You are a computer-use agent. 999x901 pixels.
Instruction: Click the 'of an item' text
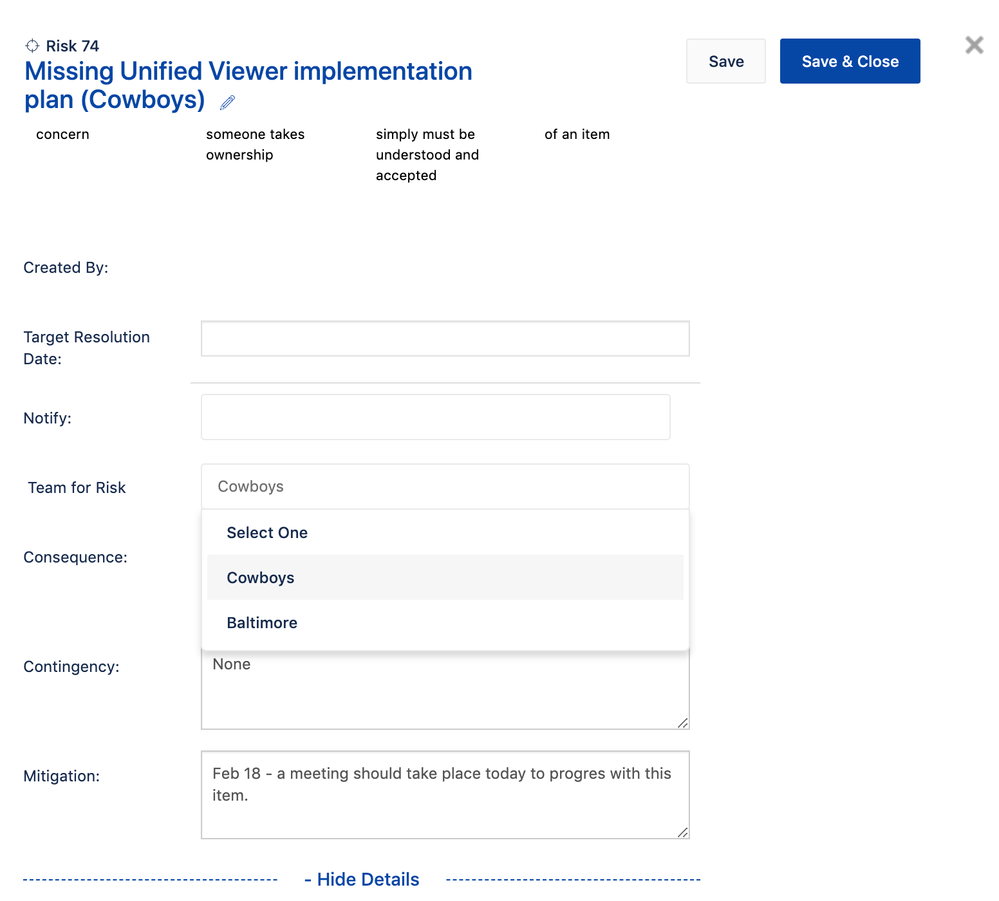(577, 134)
